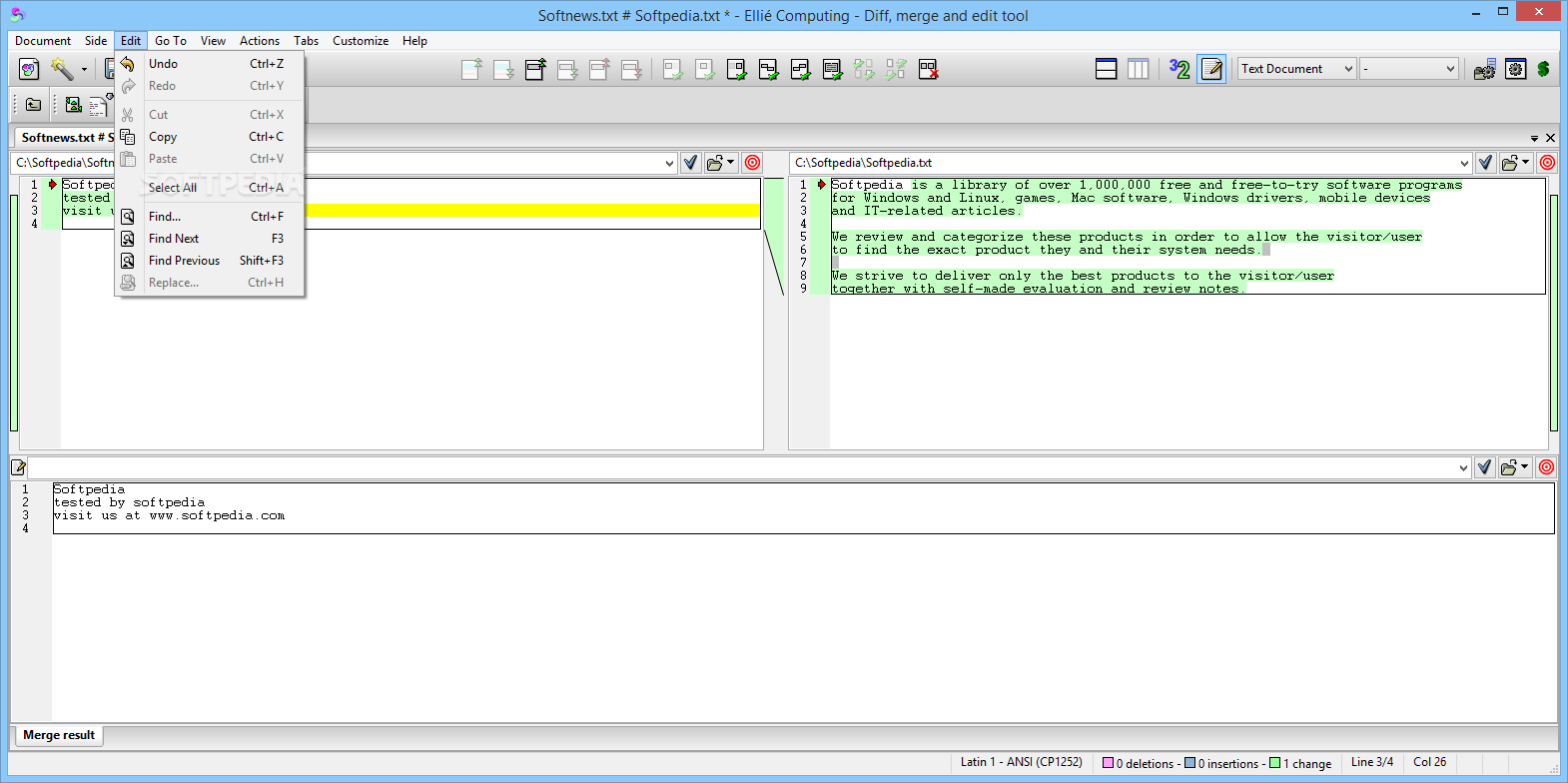Screen dimensions: 1568x783
Task: Click the folder-up icon on second toolbar
Action: pos(33,105)
